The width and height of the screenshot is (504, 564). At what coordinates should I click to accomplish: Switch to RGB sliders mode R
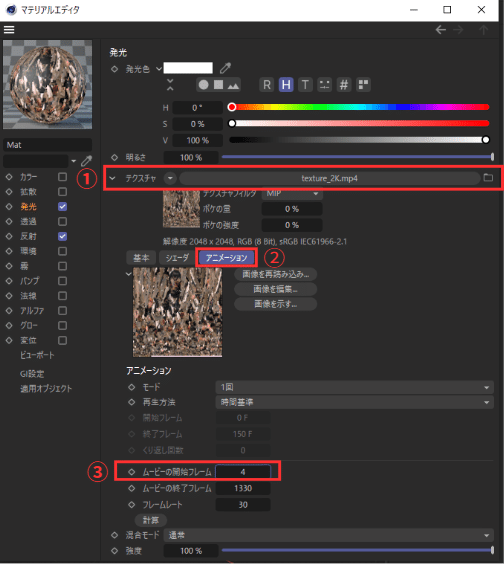pyautogui.click(x=267, y=85)
